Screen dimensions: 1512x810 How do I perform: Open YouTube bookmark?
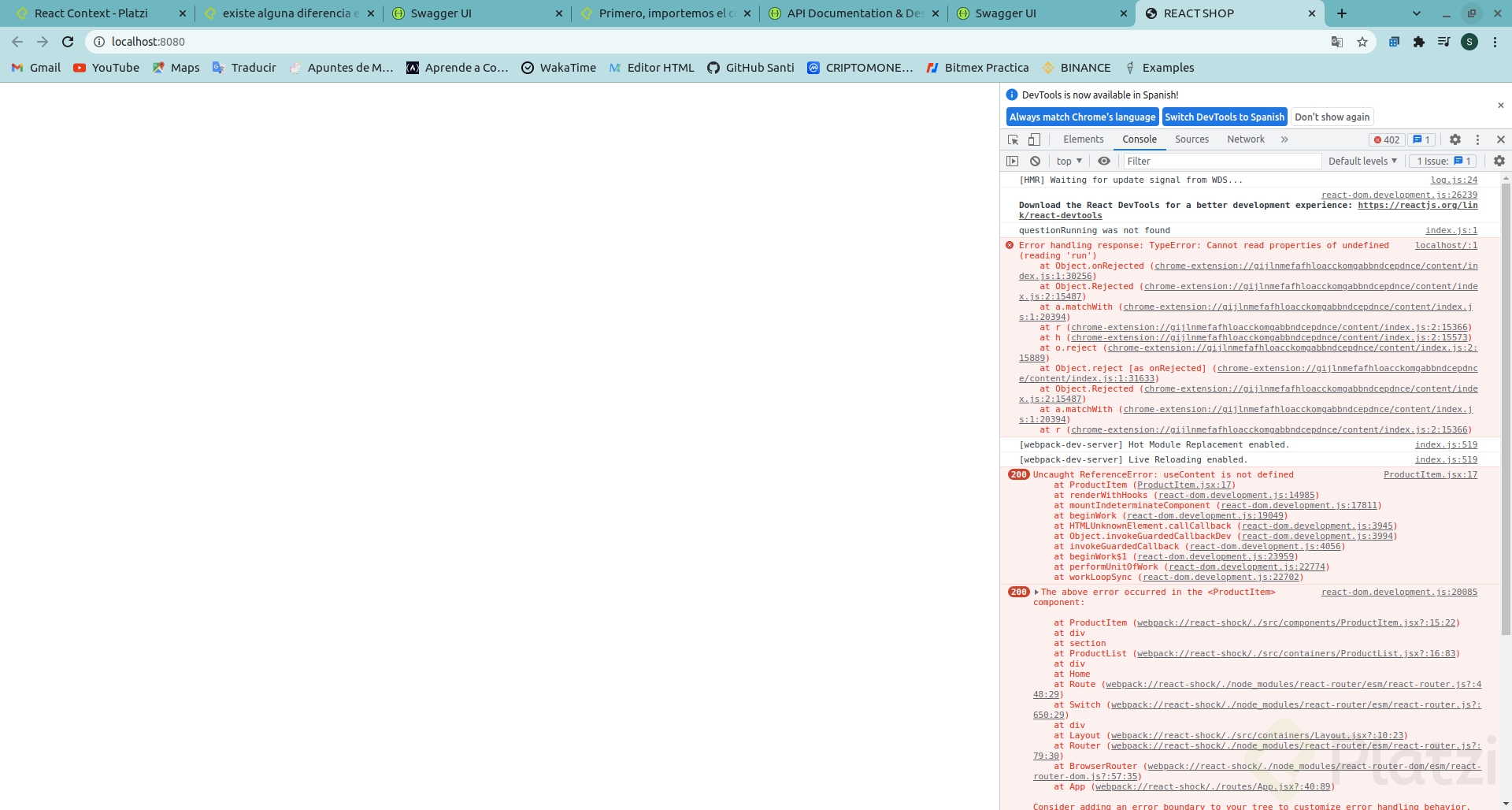click(106, 68)
